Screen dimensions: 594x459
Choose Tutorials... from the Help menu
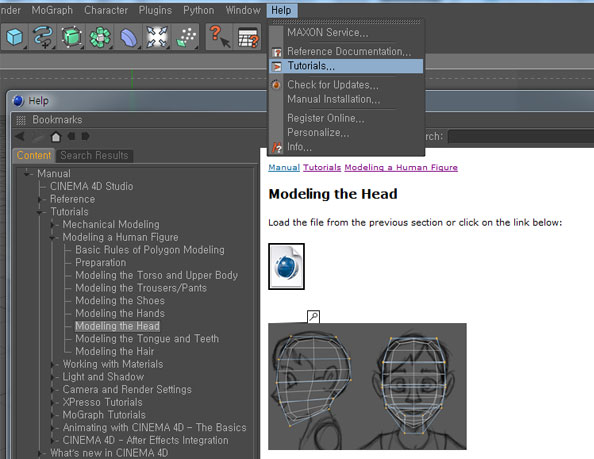[346, 66]
